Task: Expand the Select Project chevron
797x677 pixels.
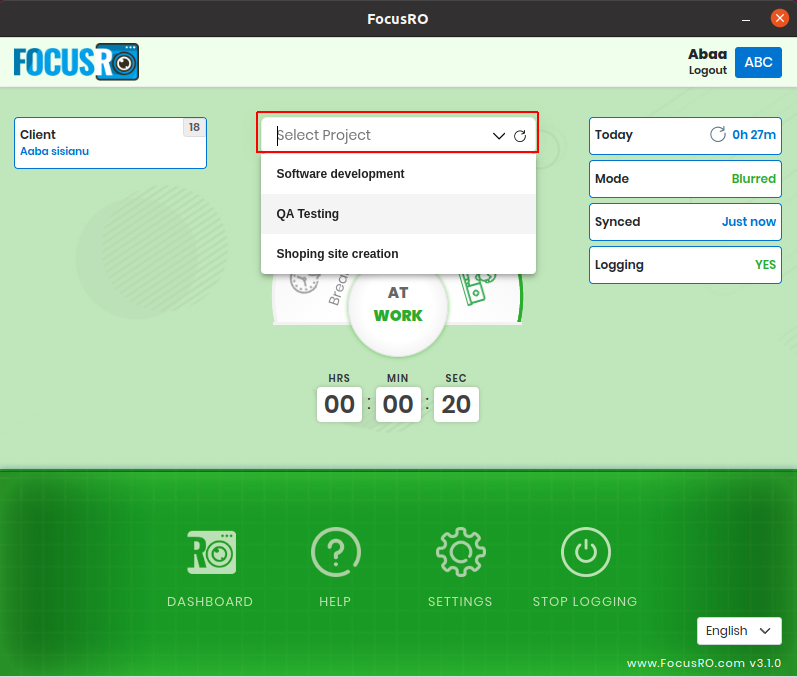Action: (x=499, y=136)
